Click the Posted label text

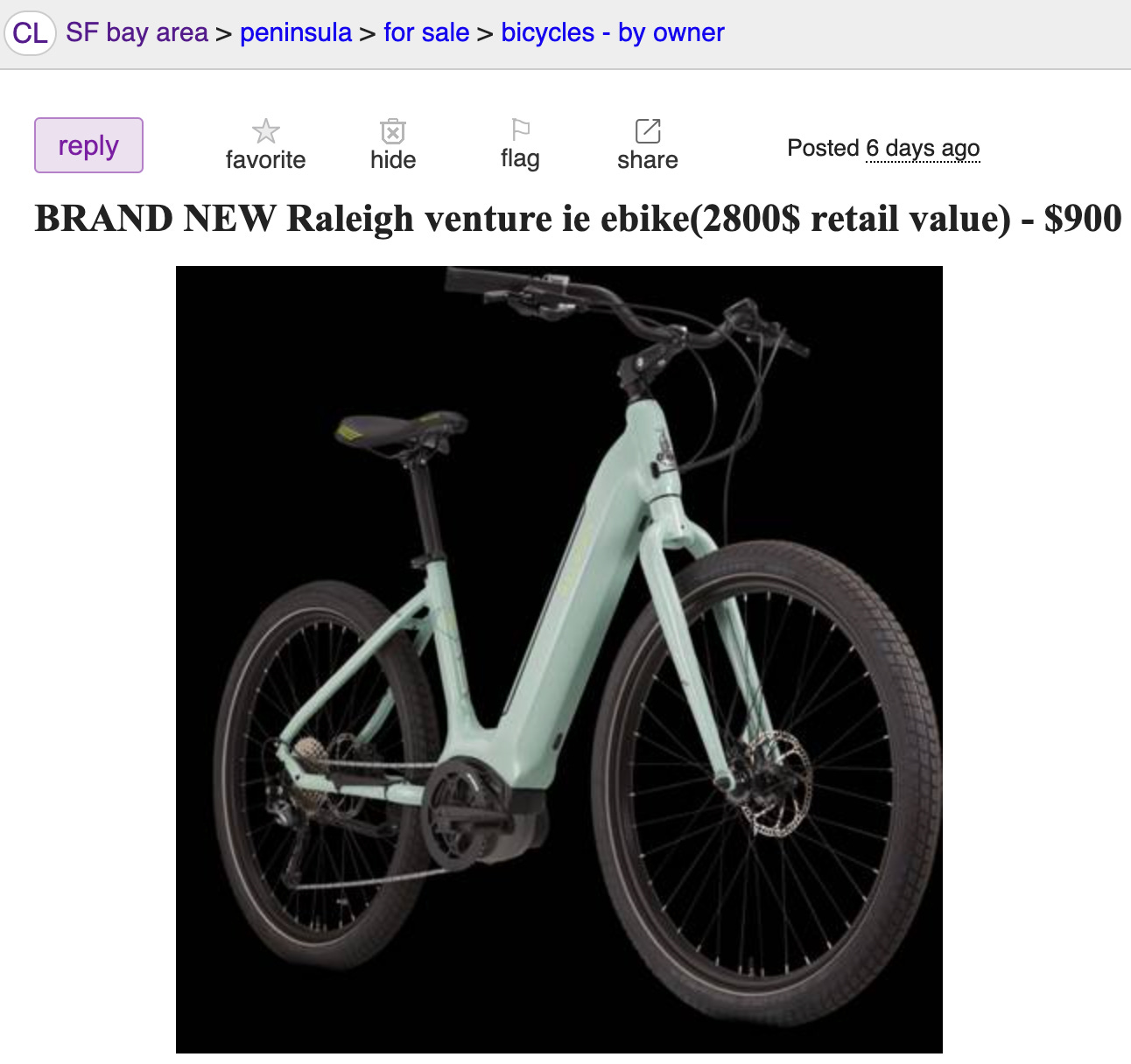[823, 148]
